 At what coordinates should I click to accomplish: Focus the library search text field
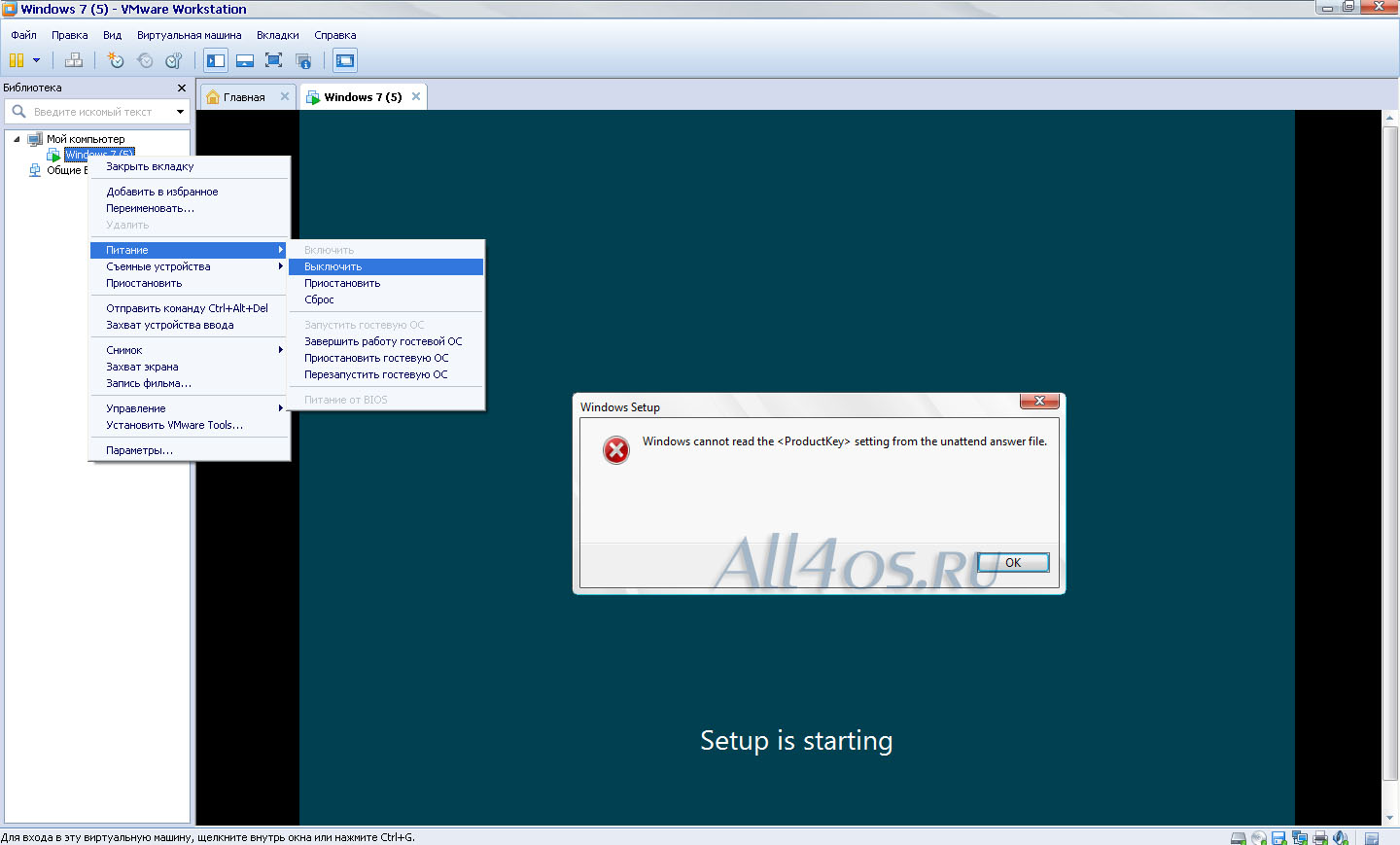click(x=99, y=112)
